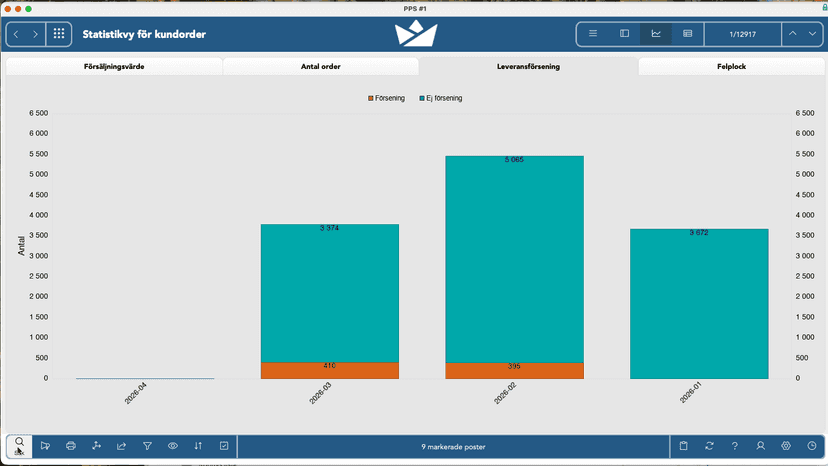The image size is (828, 466).
Task: Toggle the checkmark selection icon in the toolbar
Action: (224, 446)
